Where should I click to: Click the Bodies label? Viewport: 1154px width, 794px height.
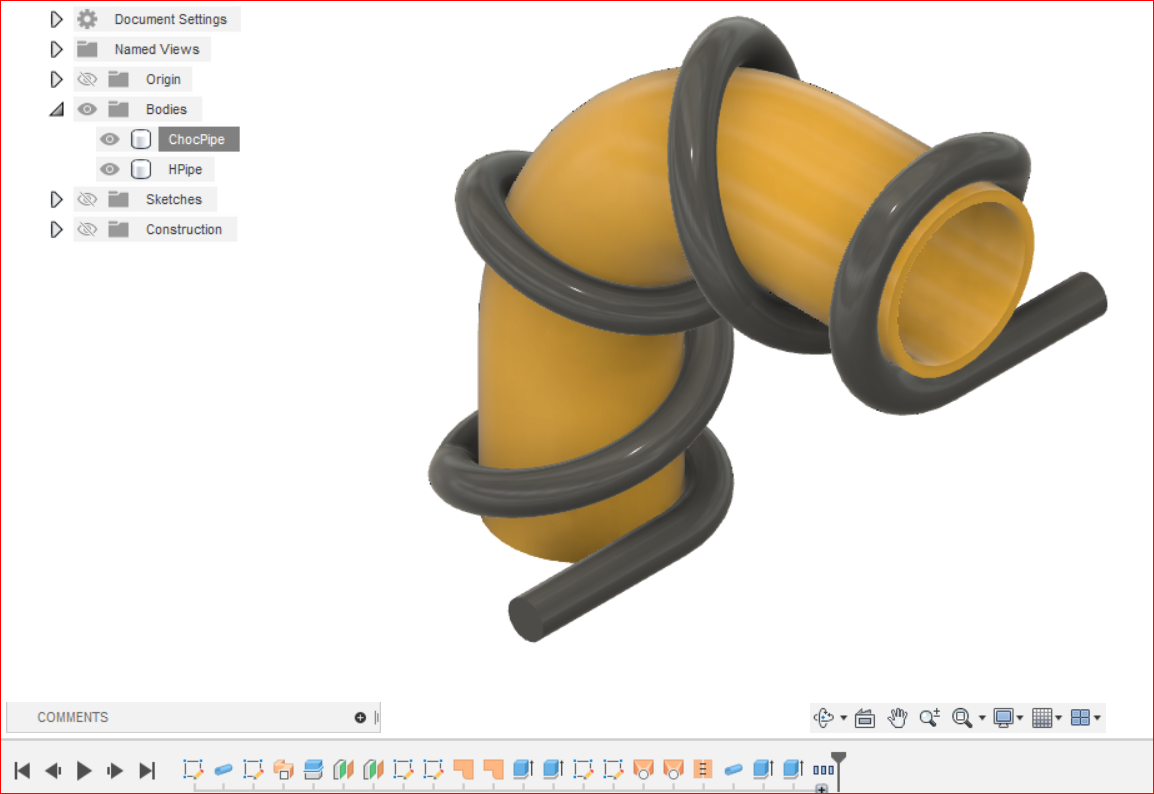coord(166,110)
